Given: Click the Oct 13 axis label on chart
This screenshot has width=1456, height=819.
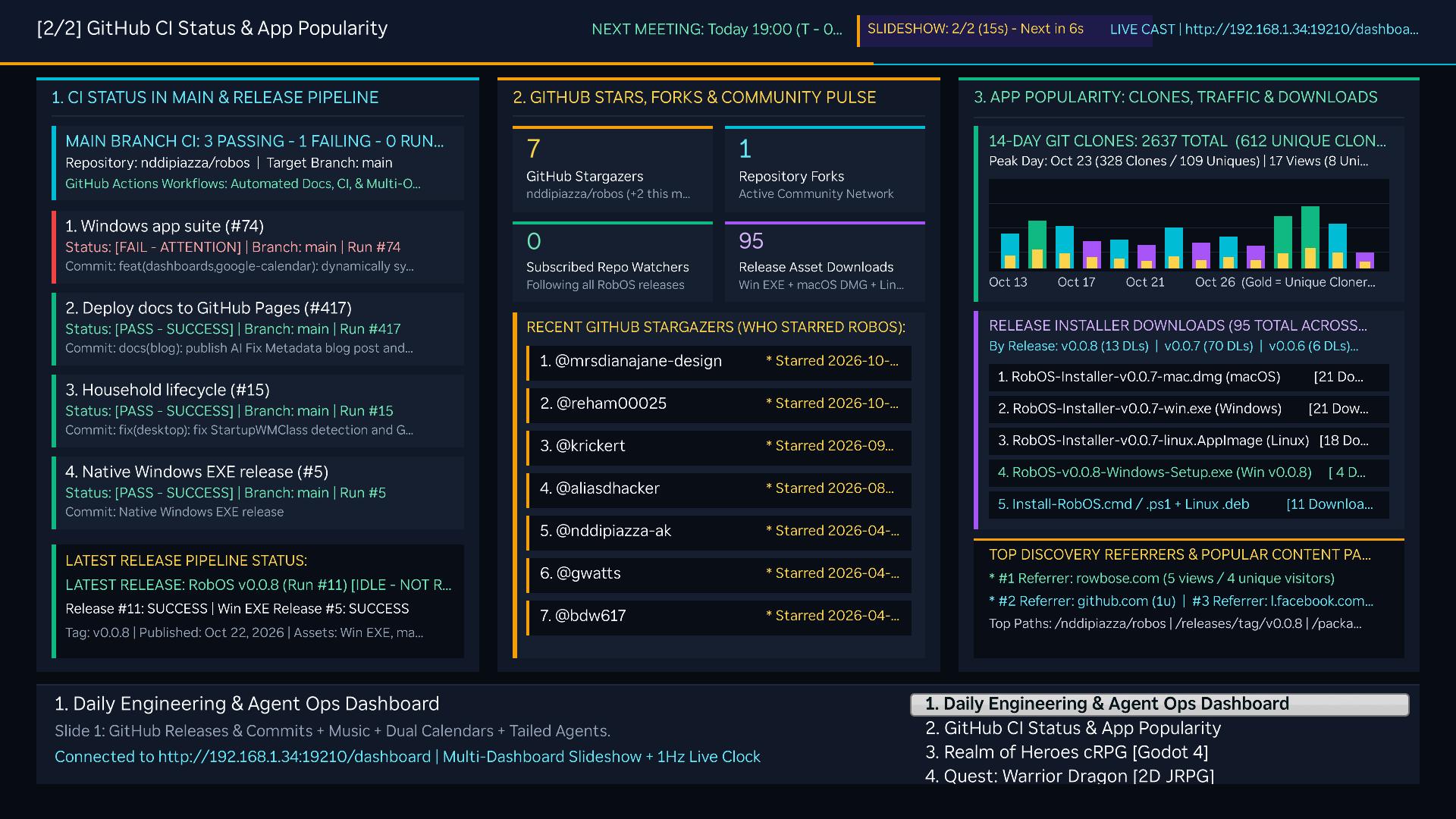Looking at the screenshot, I should (1008, 282).
